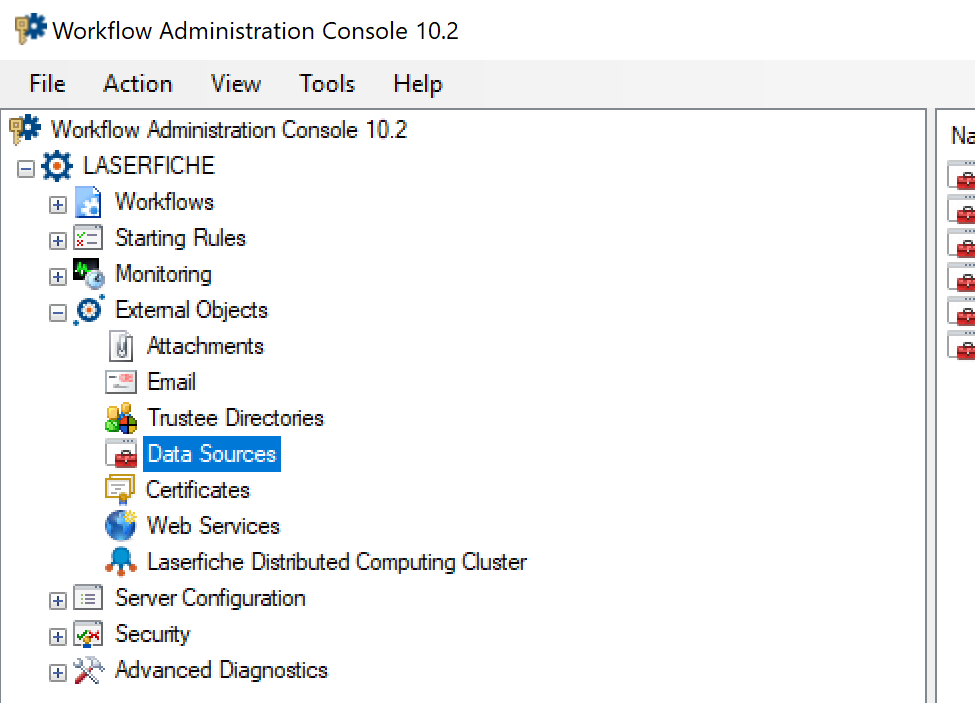Open the File menu

[47, 84]
